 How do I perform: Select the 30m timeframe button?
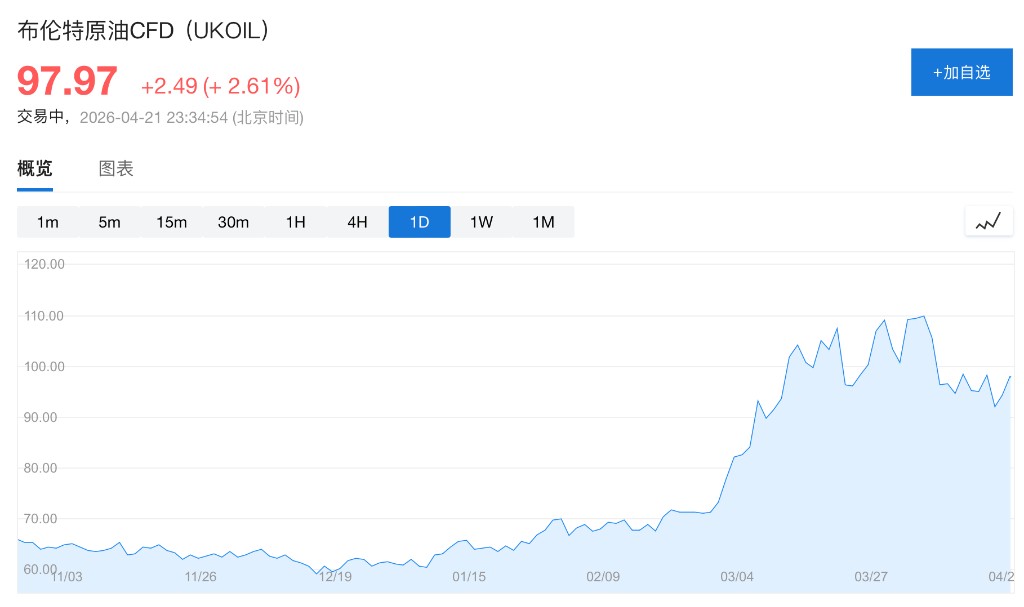click(234, 222)
